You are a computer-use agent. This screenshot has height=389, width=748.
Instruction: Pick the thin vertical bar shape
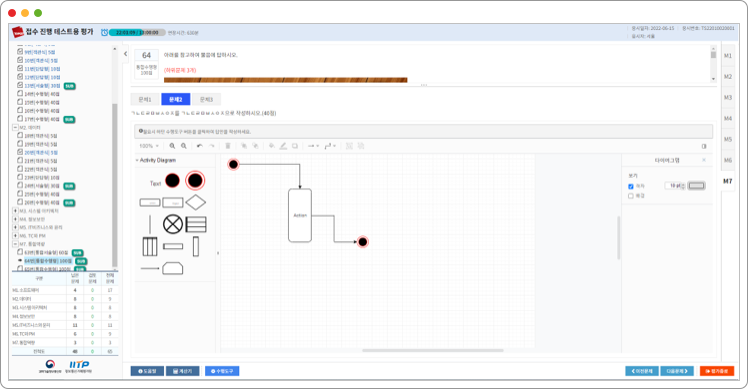196,247
